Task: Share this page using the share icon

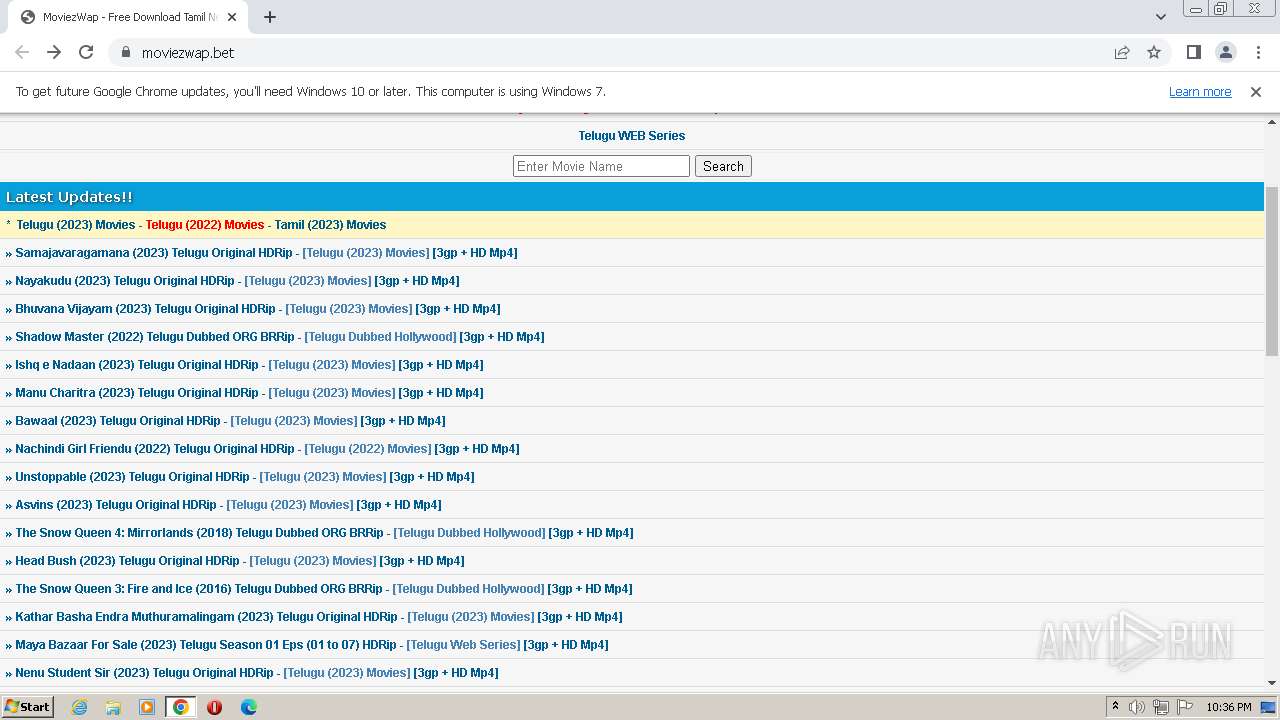Action: (x=1122, y=52)
